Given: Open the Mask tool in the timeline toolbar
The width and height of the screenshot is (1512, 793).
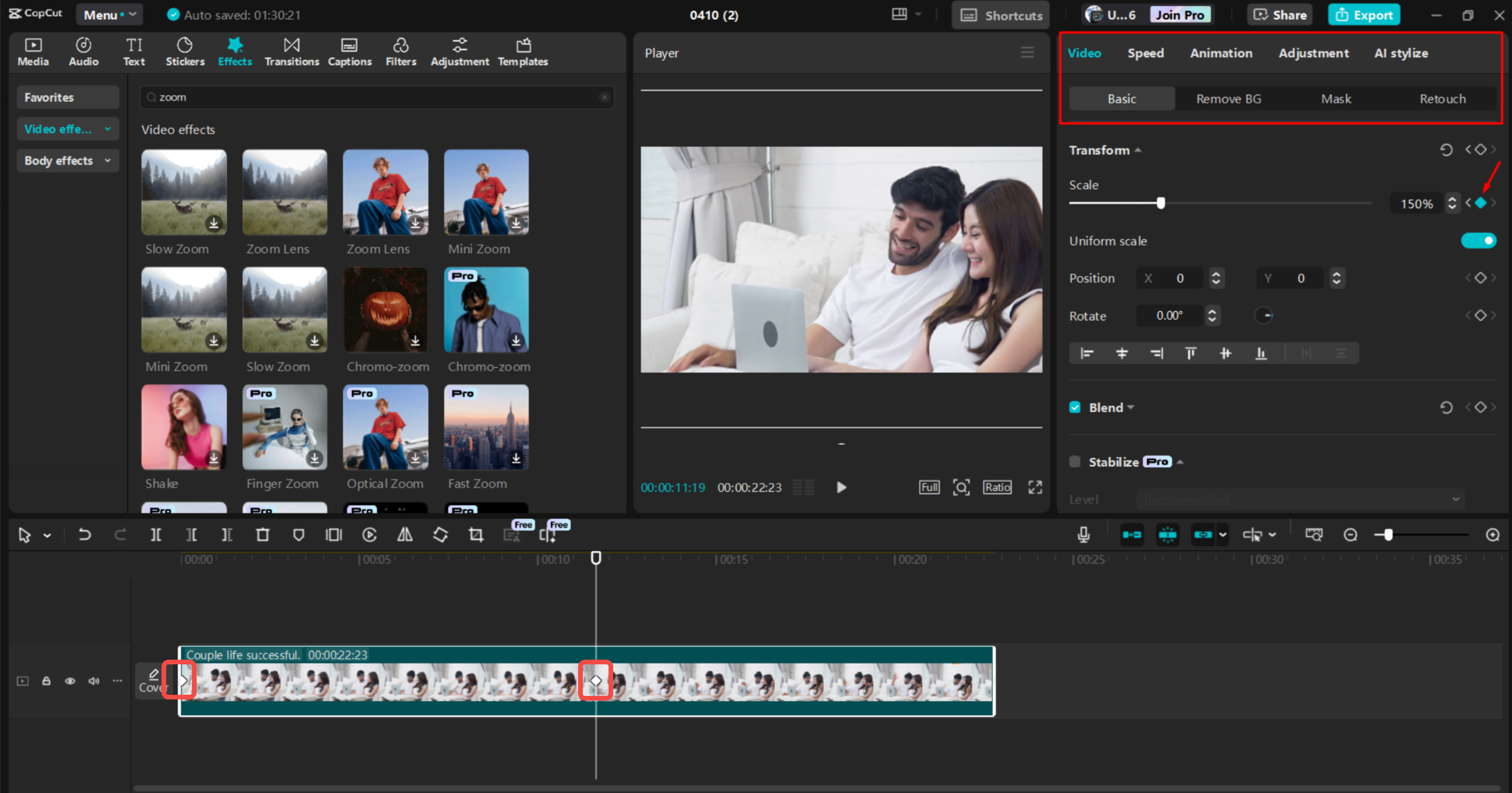Looking at the screenshot, I should [x=299, y=535].
